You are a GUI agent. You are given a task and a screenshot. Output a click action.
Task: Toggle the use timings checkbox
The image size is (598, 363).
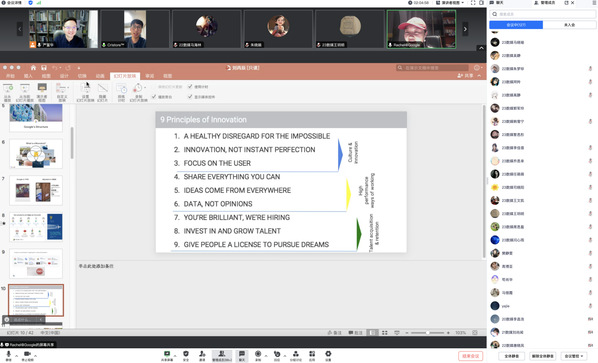click(190, 87)
